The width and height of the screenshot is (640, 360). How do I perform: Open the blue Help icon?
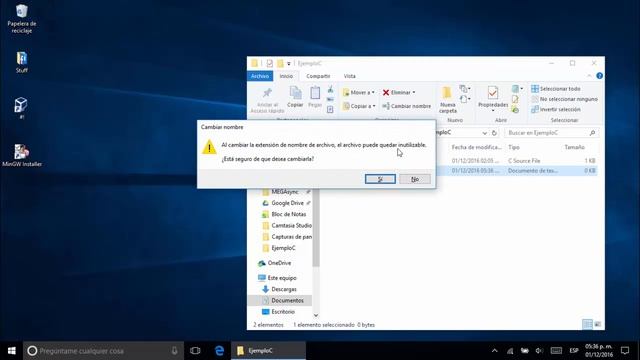[x=599, y=76]
